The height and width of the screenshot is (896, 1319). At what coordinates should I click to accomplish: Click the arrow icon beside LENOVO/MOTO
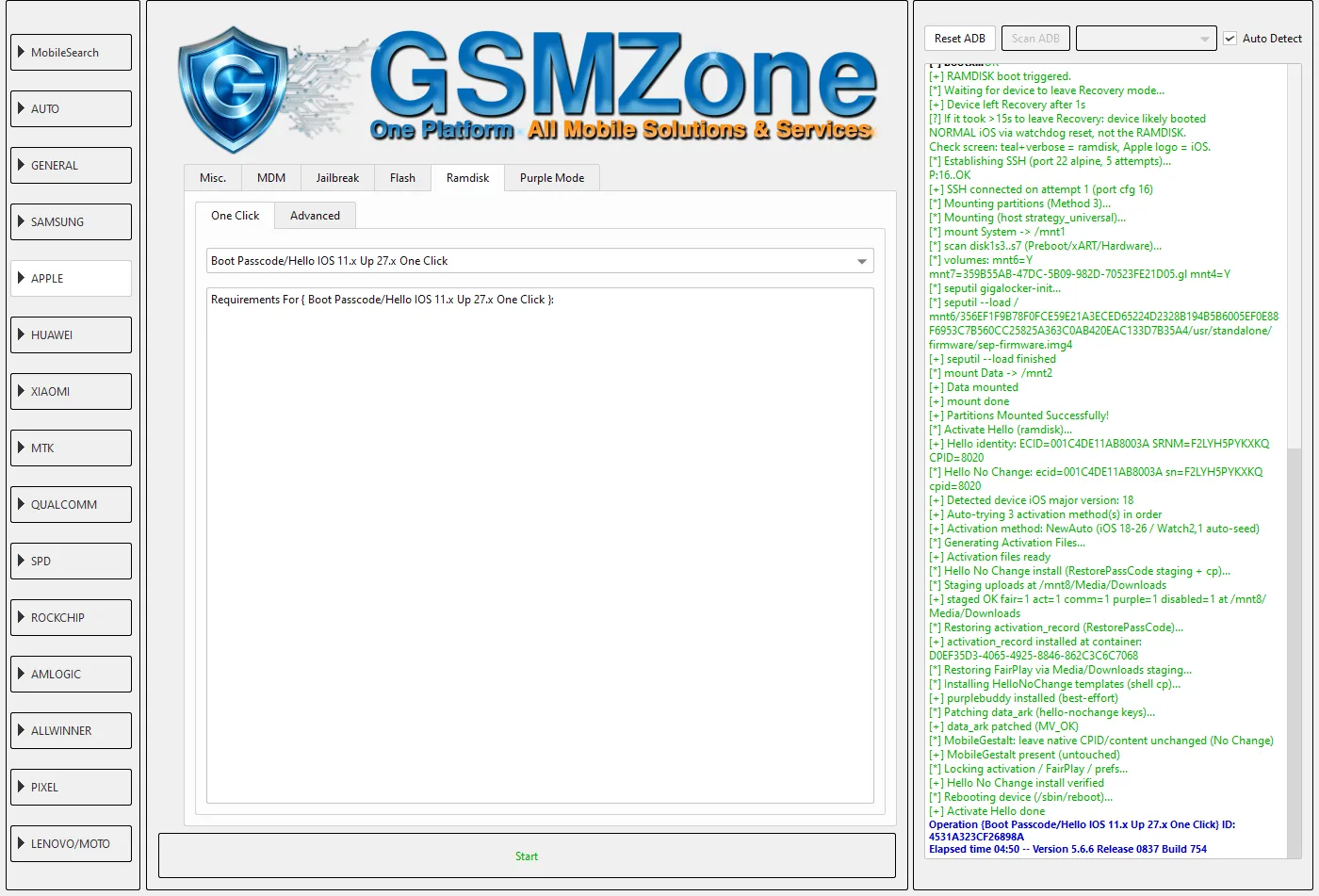click(x=22, y=843)
